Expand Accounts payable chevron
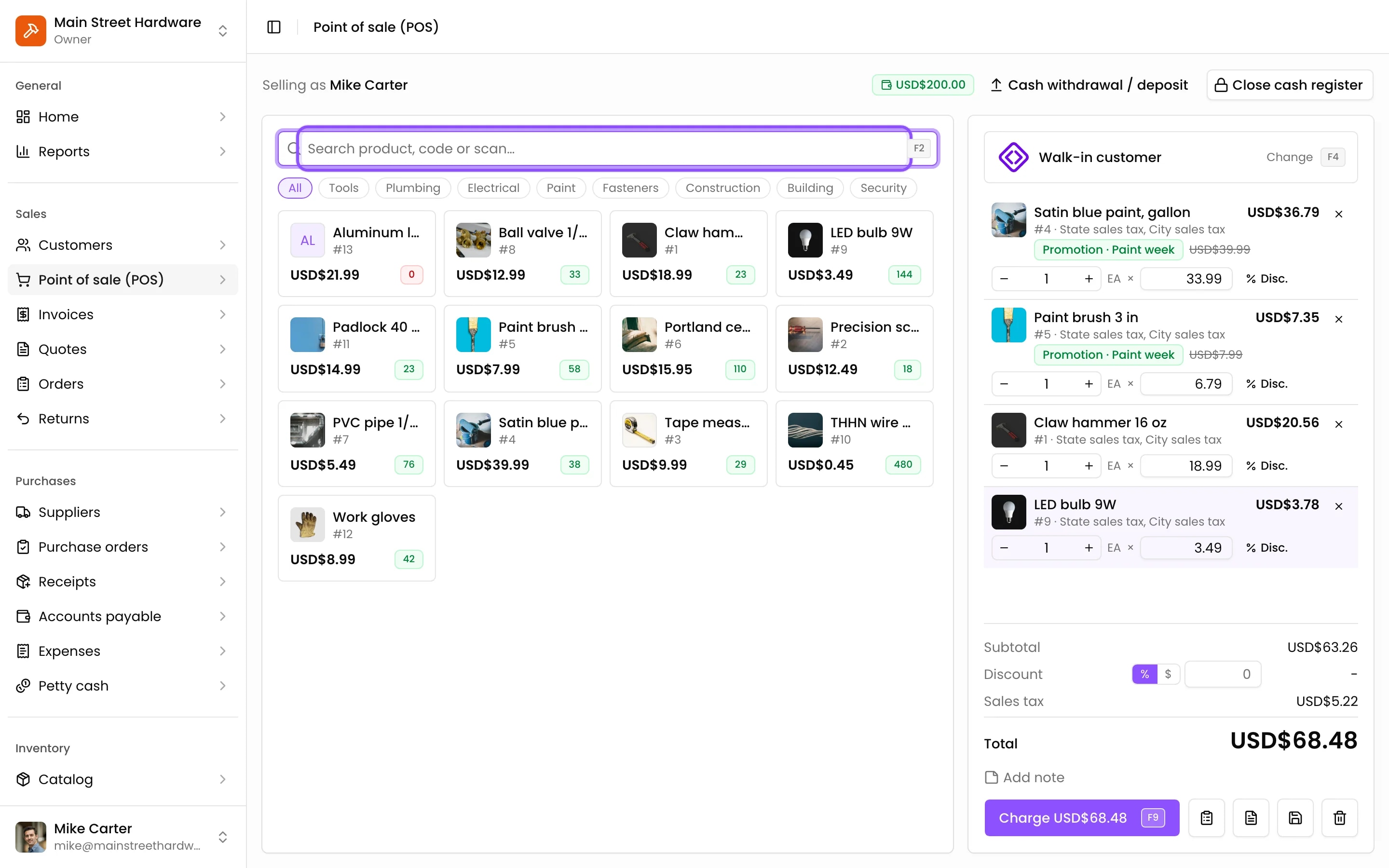Viewport: 1389px width, 868px height. 223,616
